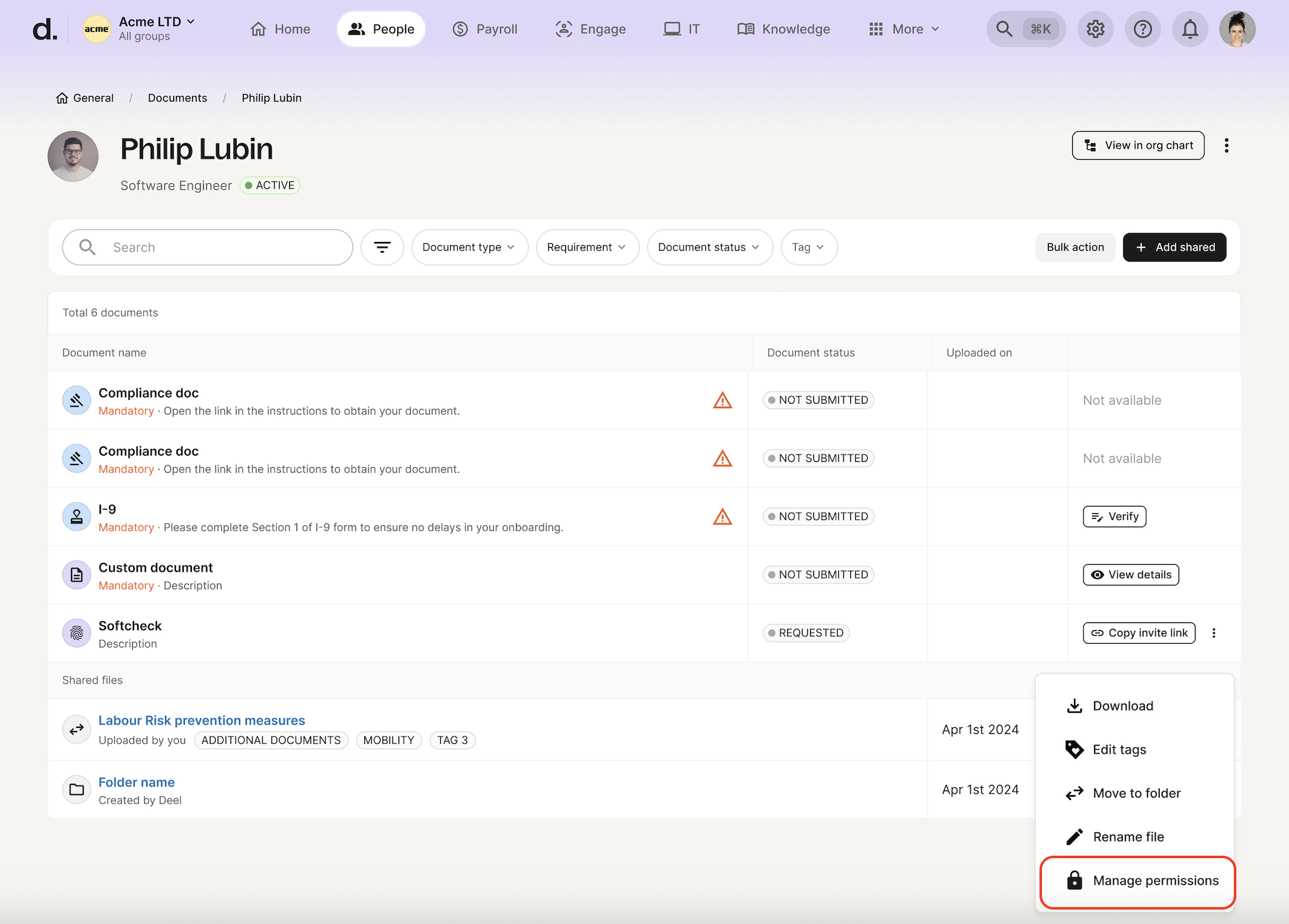The image size is (1289, 924).
Task: Choose Move to folder menu option
Action: (x=1136, y=793)
